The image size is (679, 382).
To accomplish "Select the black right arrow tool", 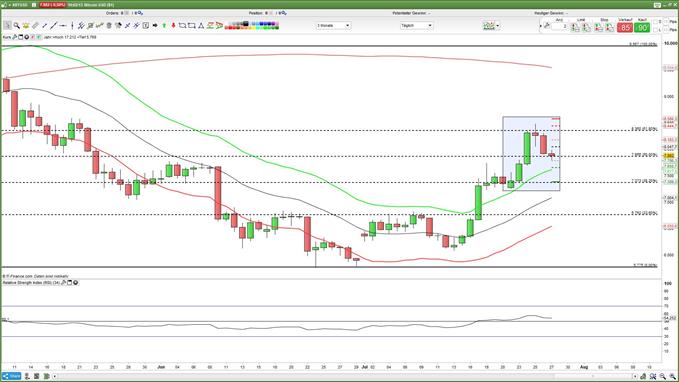I will pos(155,26).
